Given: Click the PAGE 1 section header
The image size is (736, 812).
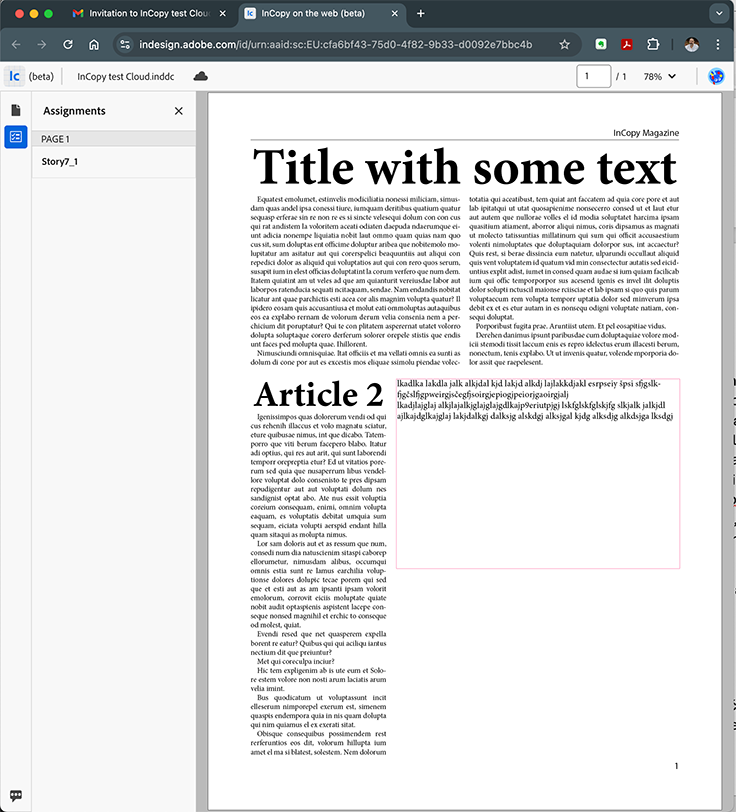Looking at the screenshot, I should click(114, 139).
